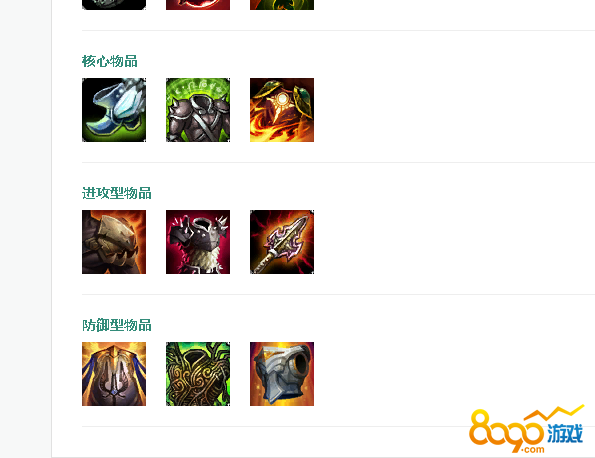Click the partially visible green-orange top icon
This screenshot has width=595, height=458.
pos(282,5)
